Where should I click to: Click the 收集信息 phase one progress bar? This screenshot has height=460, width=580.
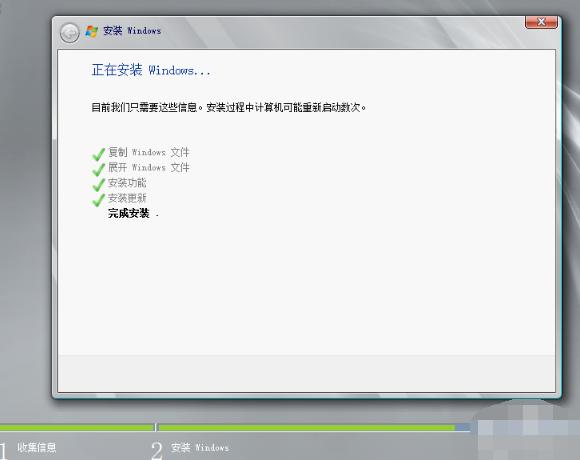77,427
